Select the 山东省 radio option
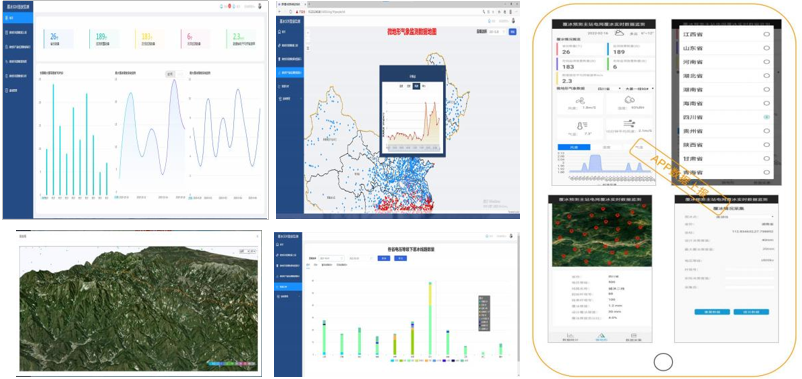Image resolution: width=802 pixels, height=379 pixels. point(766,48)
